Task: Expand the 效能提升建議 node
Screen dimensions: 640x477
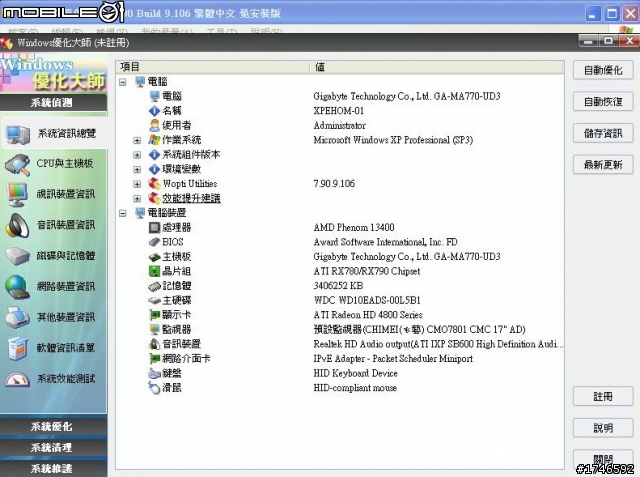Action: [x=137, y=199]
